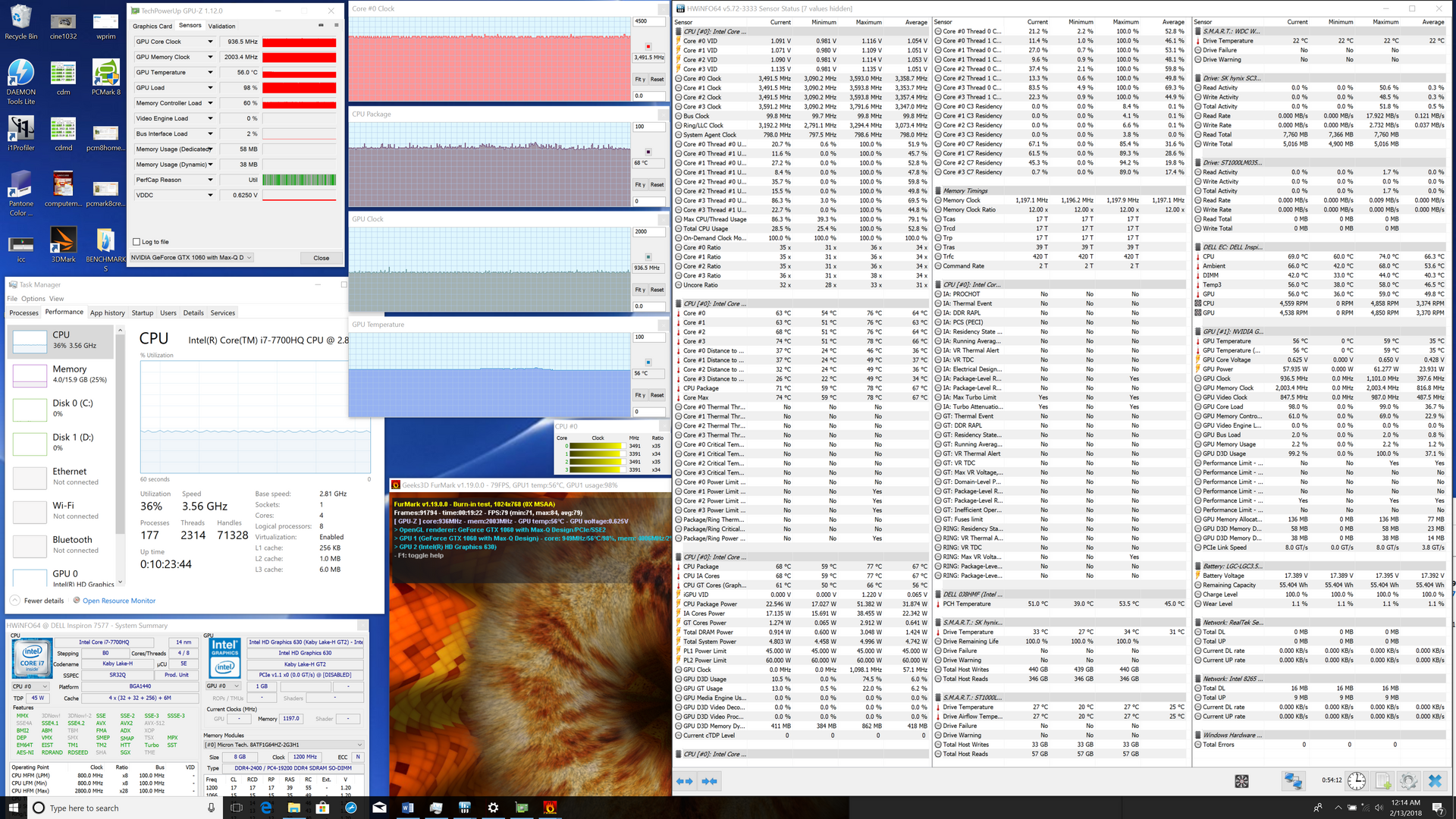This screenshot has width=1456, height=819.
Task: Open Microsoft Store taskbar icon
Action: click(322, 808)
